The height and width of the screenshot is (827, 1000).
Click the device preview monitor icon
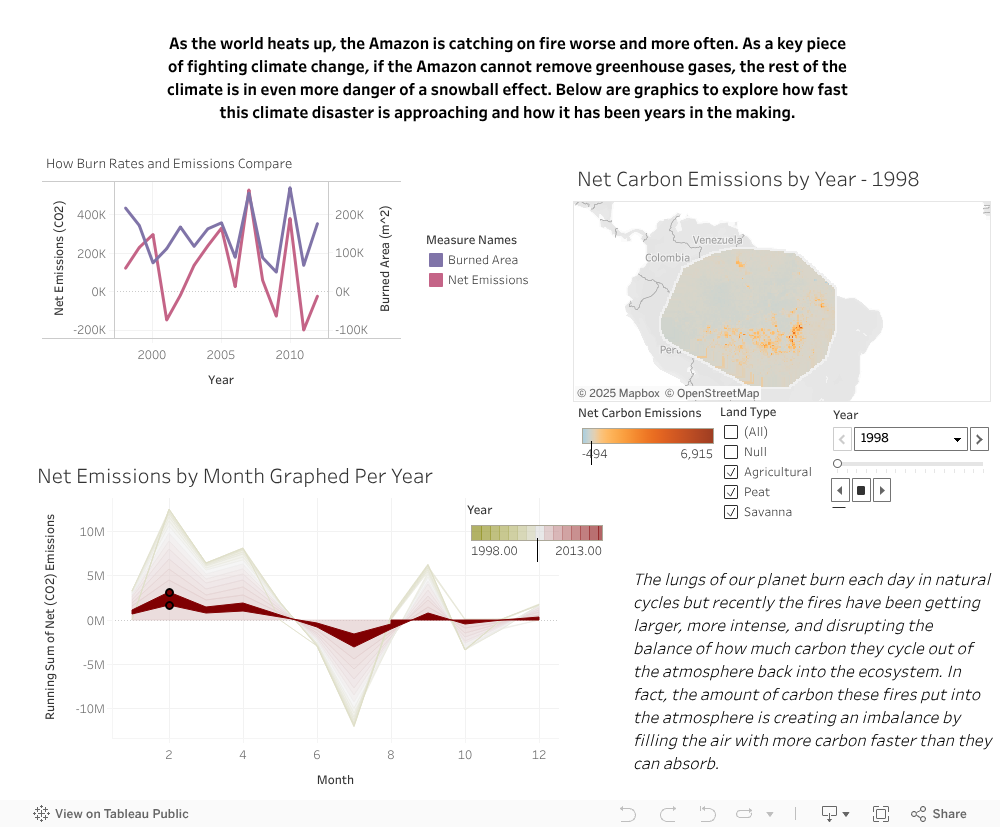click(829, 813)
